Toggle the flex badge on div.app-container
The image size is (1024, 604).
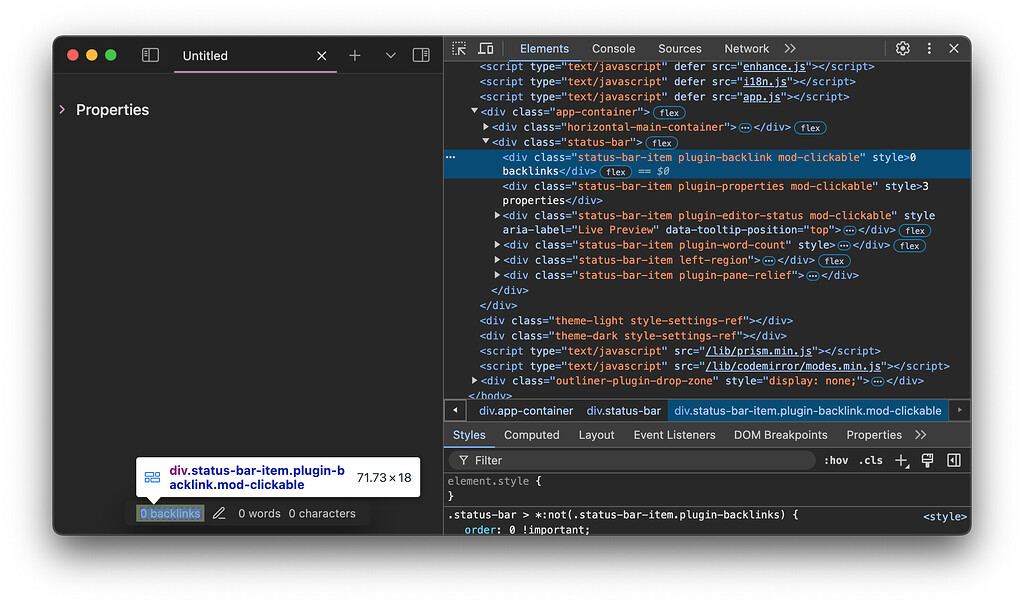(x=668, y=112)
